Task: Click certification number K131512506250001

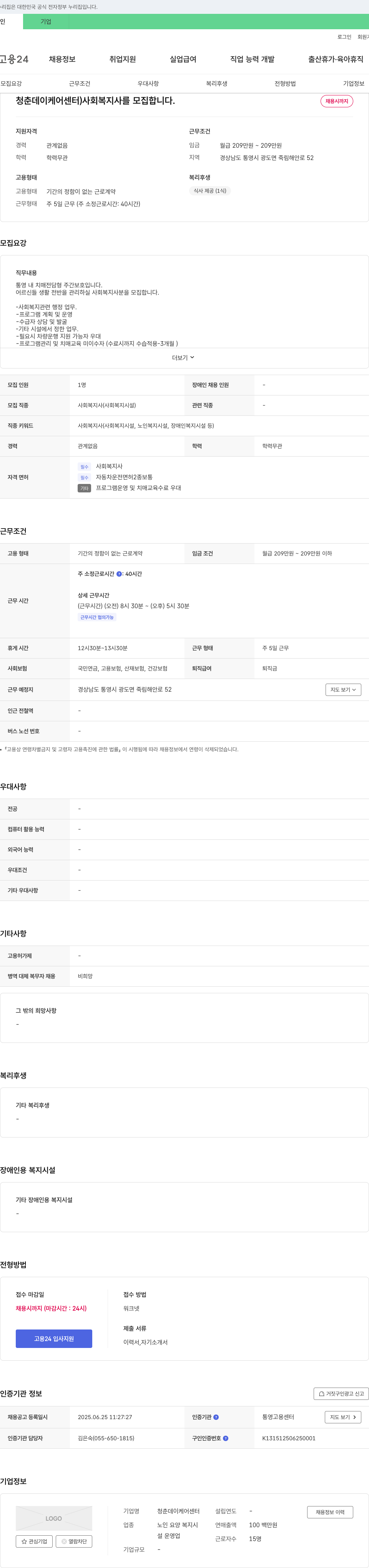Action: (x=289, y=1438)
